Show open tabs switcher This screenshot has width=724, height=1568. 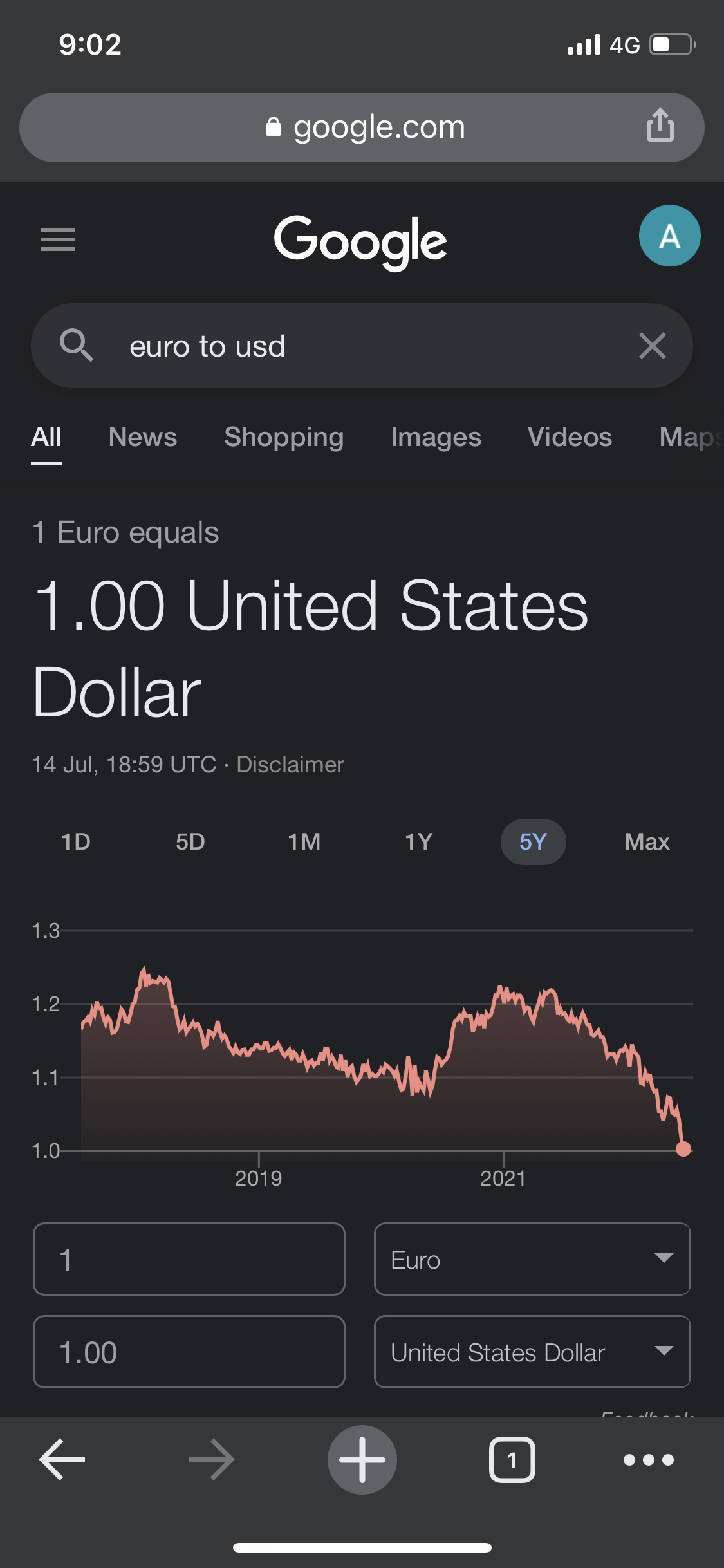(x=512, y=1459)
